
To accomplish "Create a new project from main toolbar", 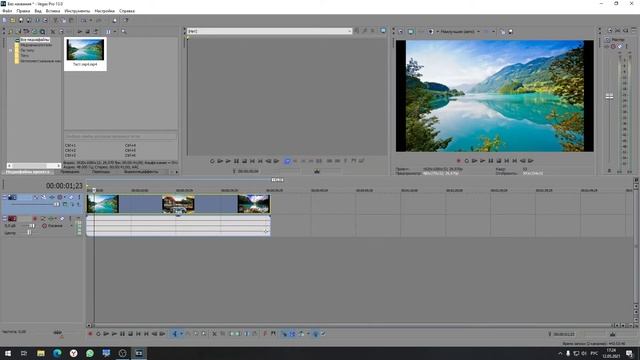I will pyautogui.click(x=4, y=20).
